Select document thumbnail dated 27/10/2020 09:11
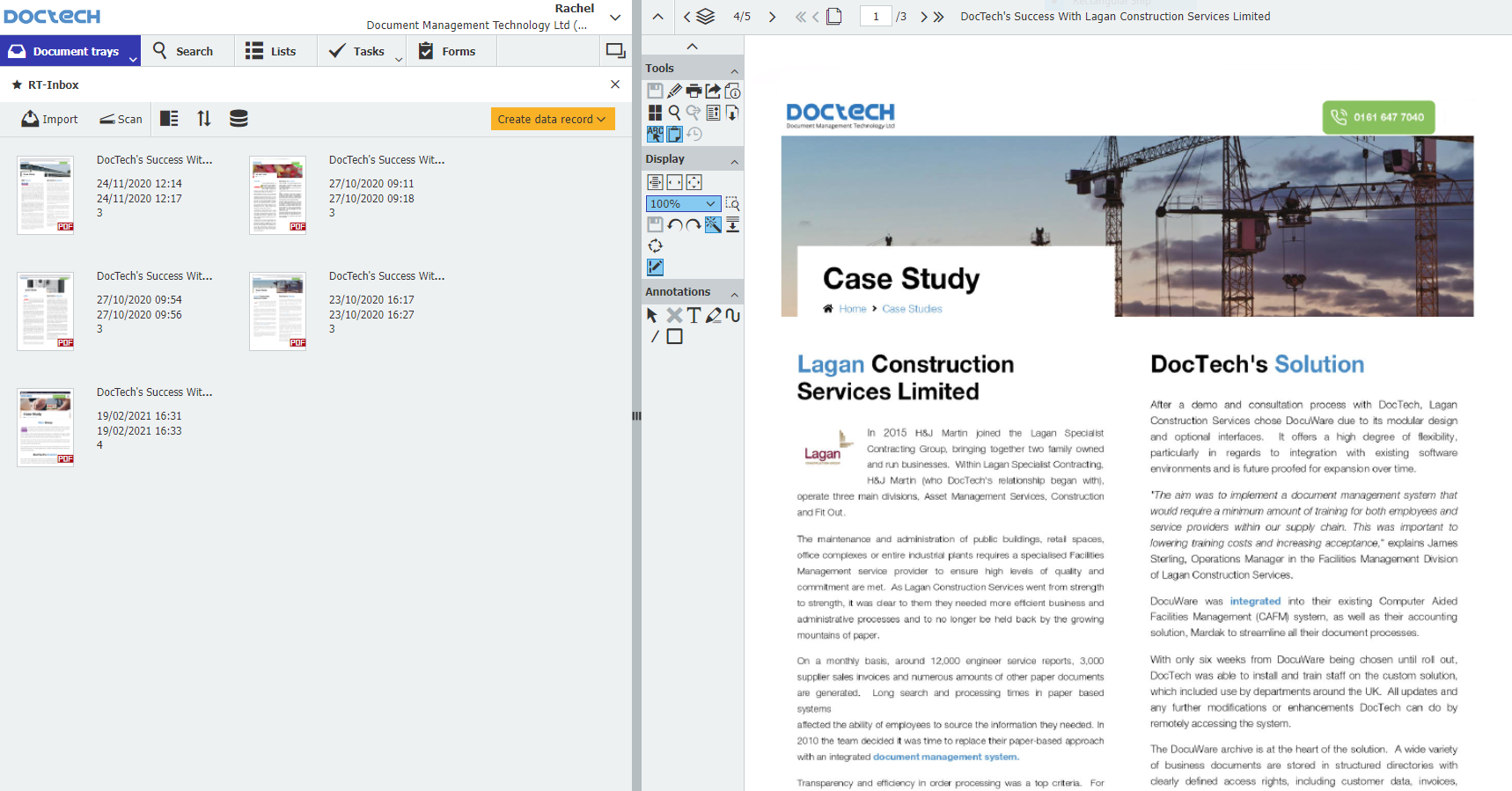Screen dimensions: 1512x791 click(278, 195)
